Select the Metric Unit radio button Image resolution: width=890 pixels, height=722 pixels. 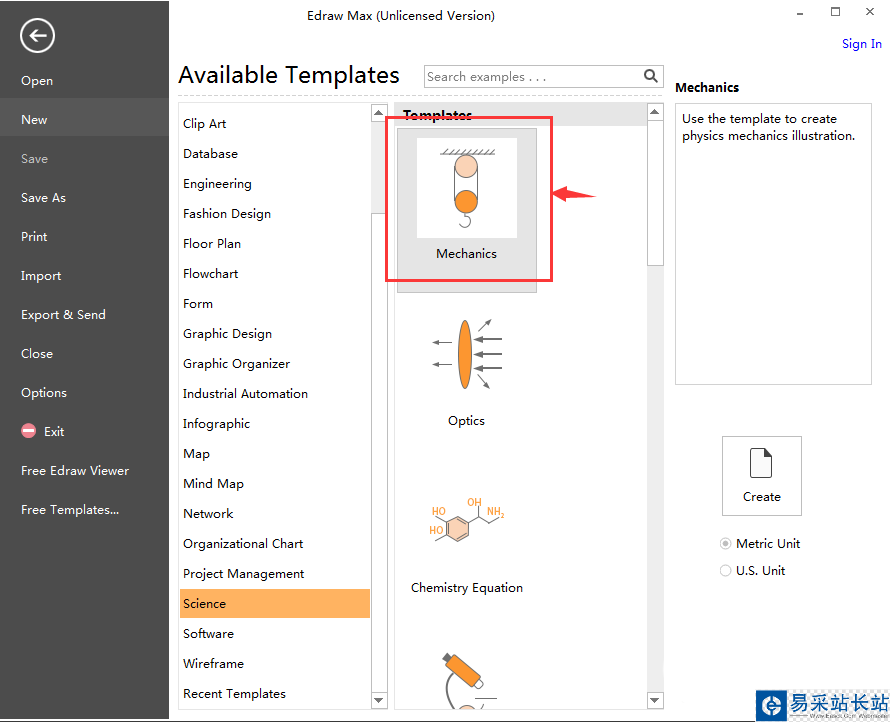coord(726,544)
